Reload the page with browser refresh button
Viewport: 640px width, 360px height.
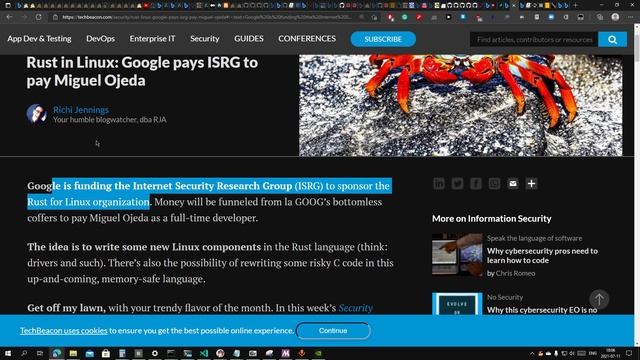click(38, 17)
